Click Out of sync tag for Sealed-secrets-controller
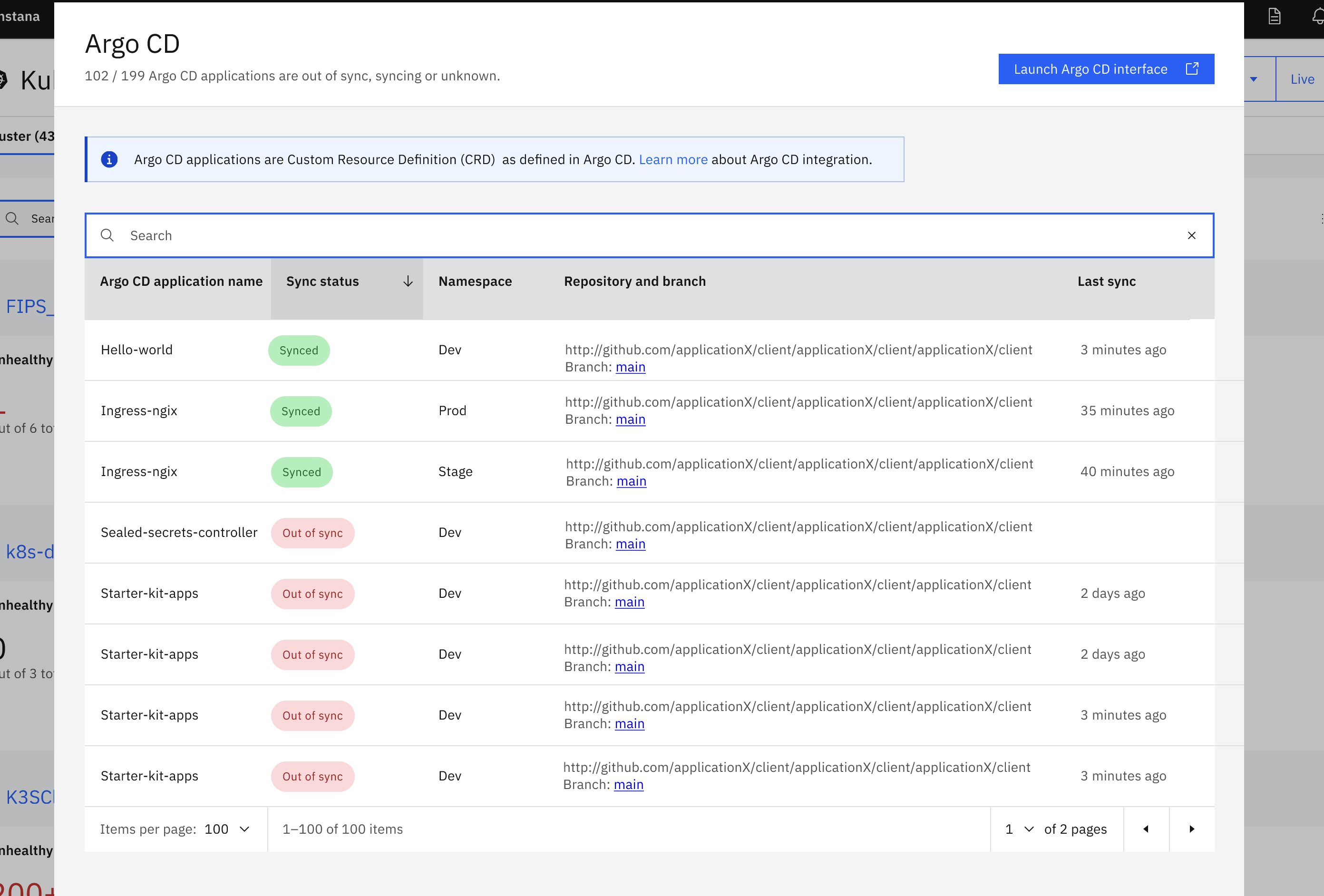This screenshot has height=896, width=1324. [x=312, y=533]
